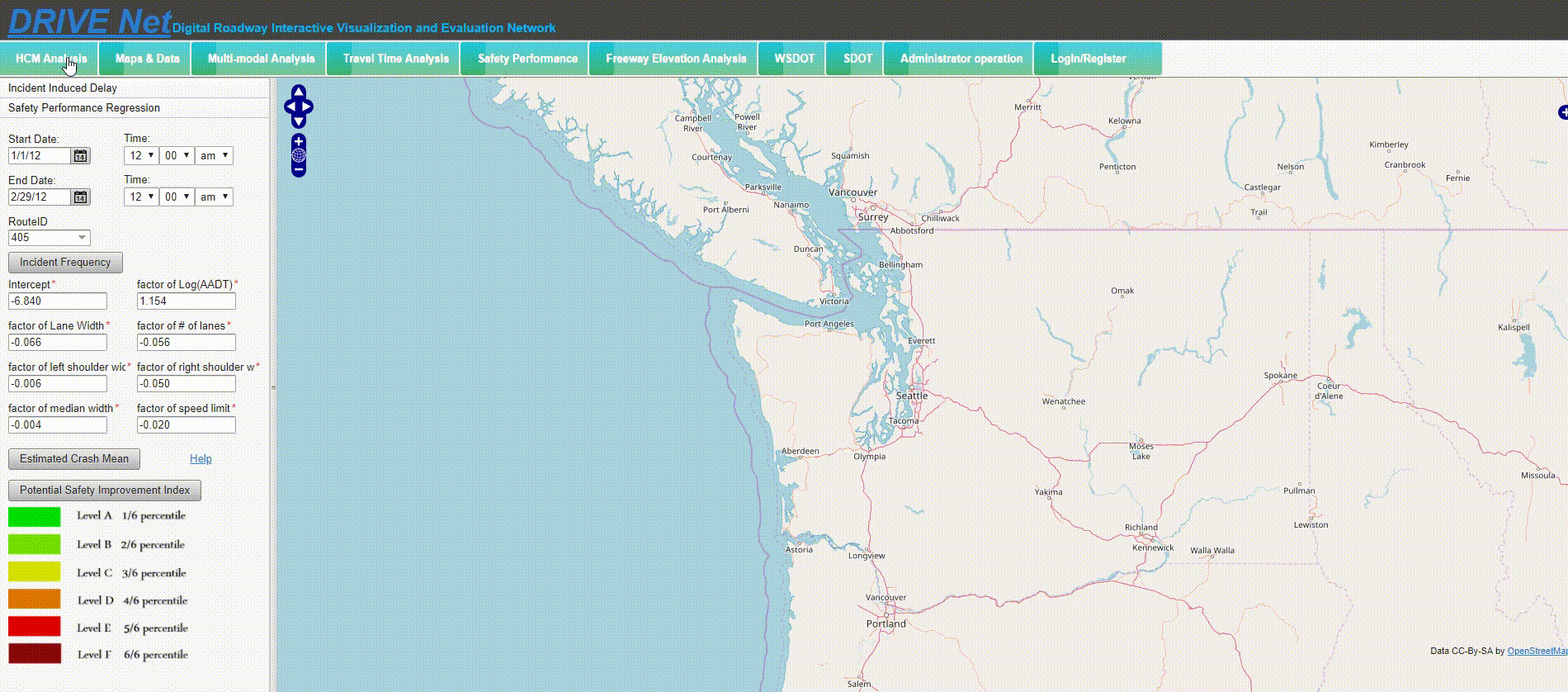
Task: Switch to Incident Induced Delay section
Action: [63, 88]
